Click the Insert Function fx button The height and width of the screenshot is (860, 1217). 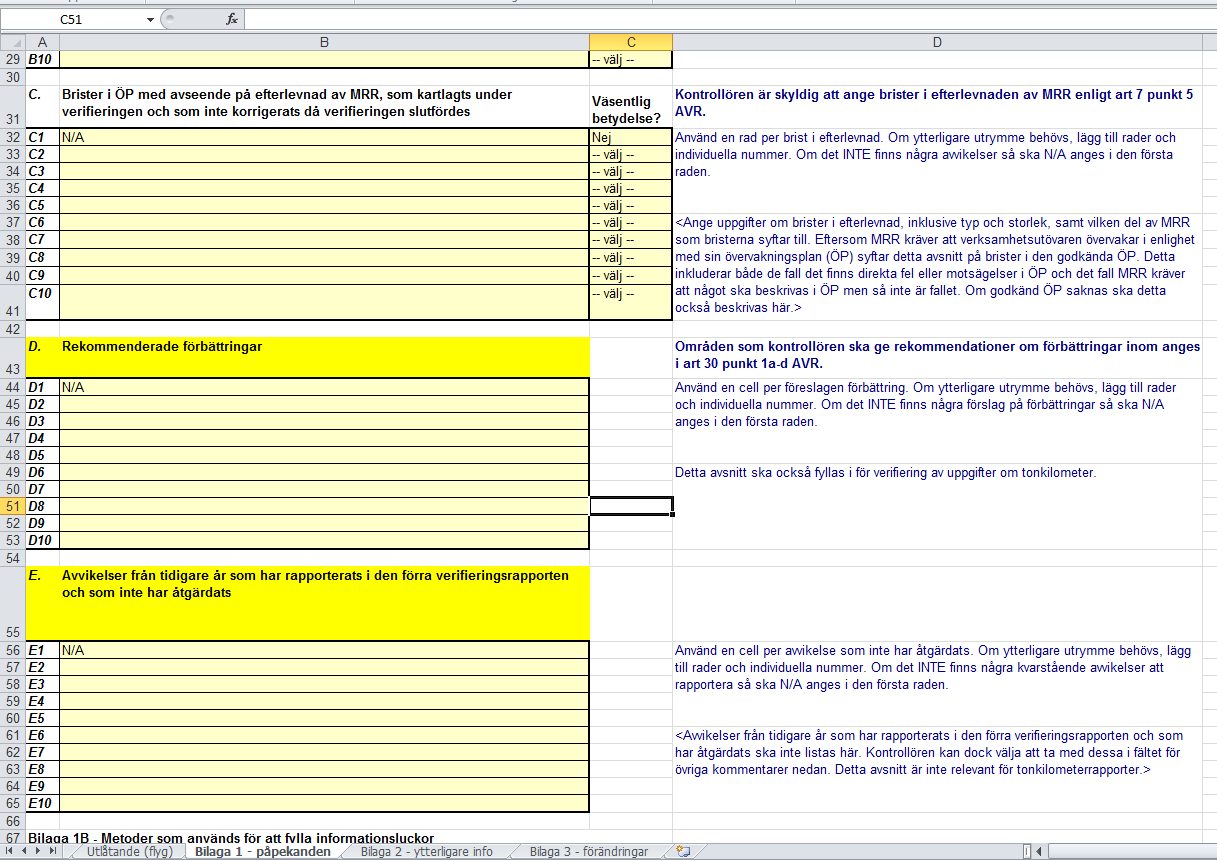(x=231, y=19)
